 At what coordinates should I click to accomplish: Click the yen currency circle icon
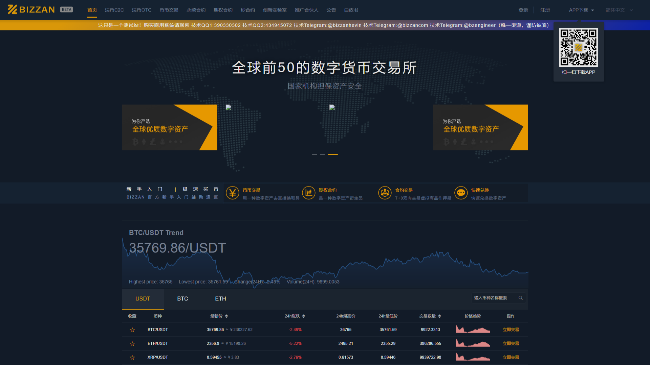coord(233,193)
